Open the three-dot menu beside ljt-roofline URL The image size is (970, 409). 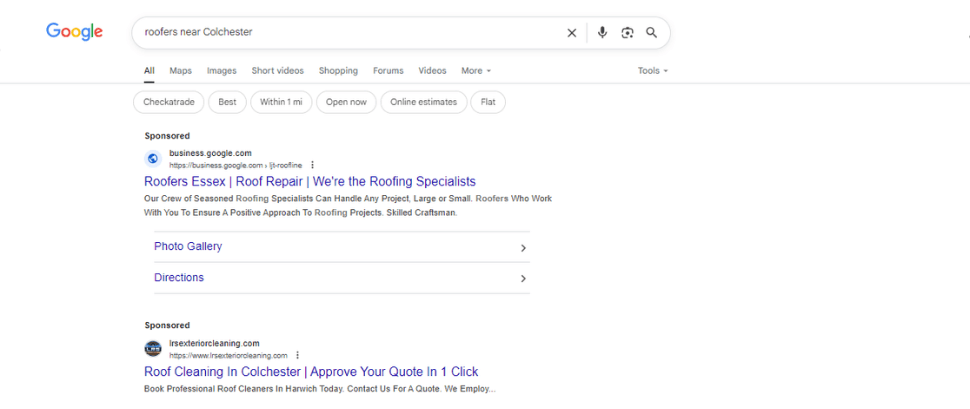coord(312,165)
